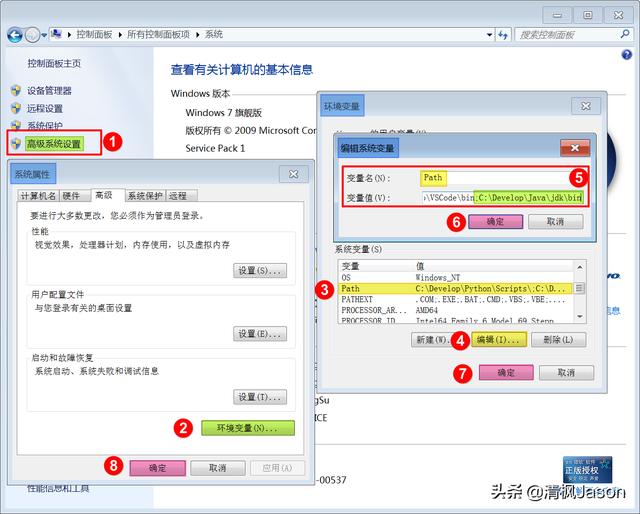Refresh the control panel address bar
The height and width of the screenshot is (514, 640).
pyautogui.click(x=502, y=35)
